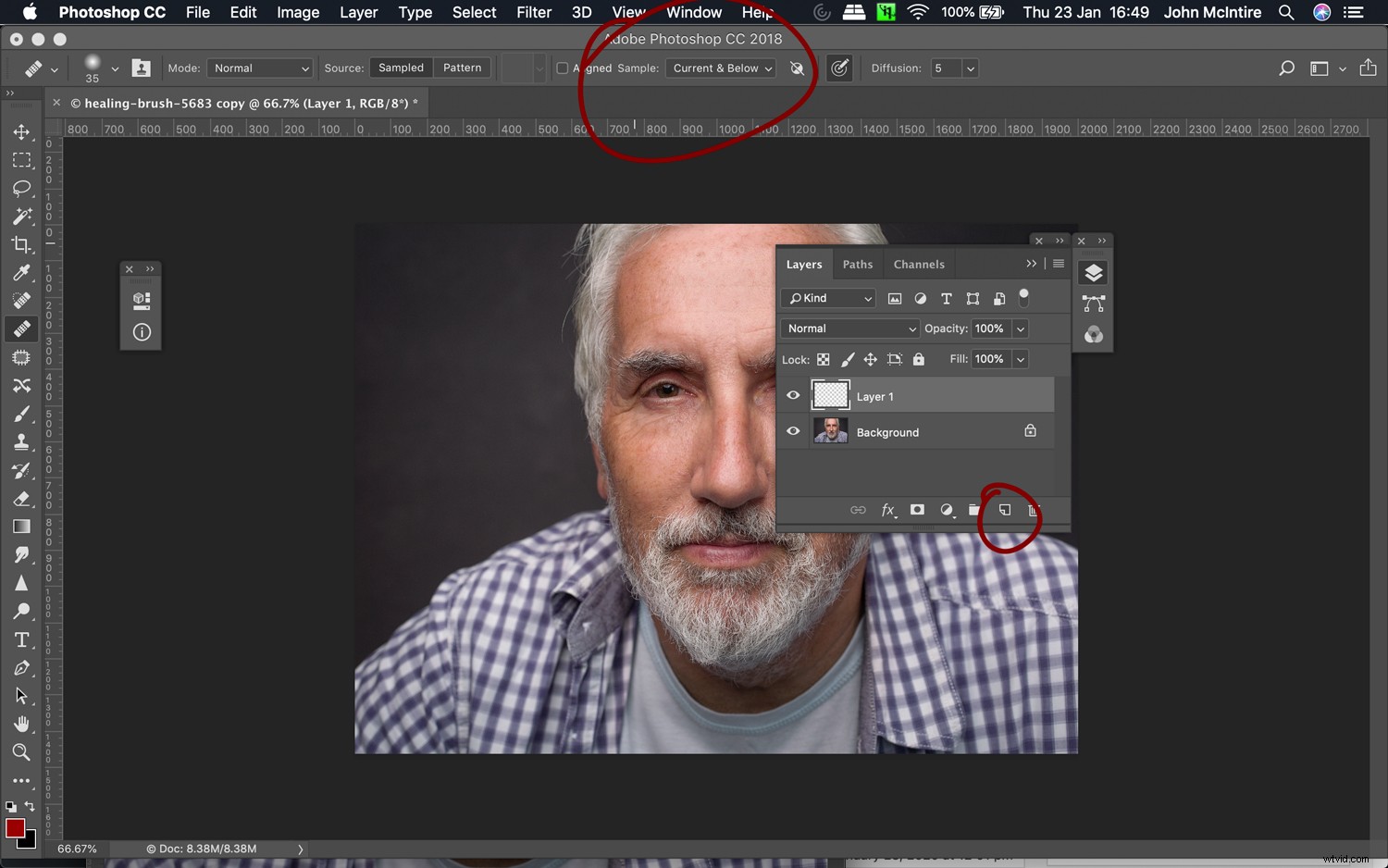1388x868 pixels.
Task: Toggle visibility of Layer 1
Action: (793, 395)
